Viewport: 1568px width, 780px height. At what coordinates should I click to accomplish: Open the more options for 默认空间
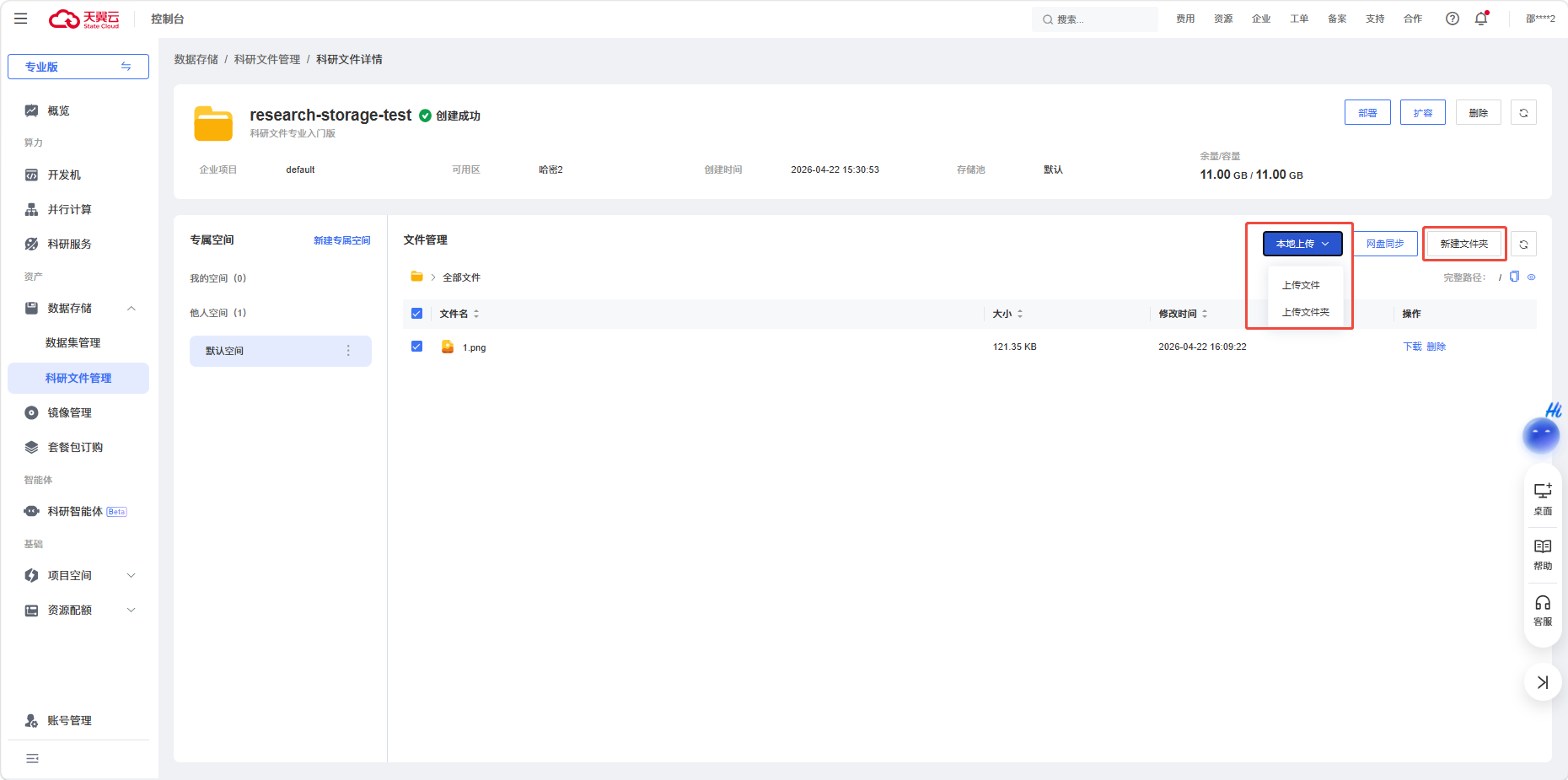point(348,351)
